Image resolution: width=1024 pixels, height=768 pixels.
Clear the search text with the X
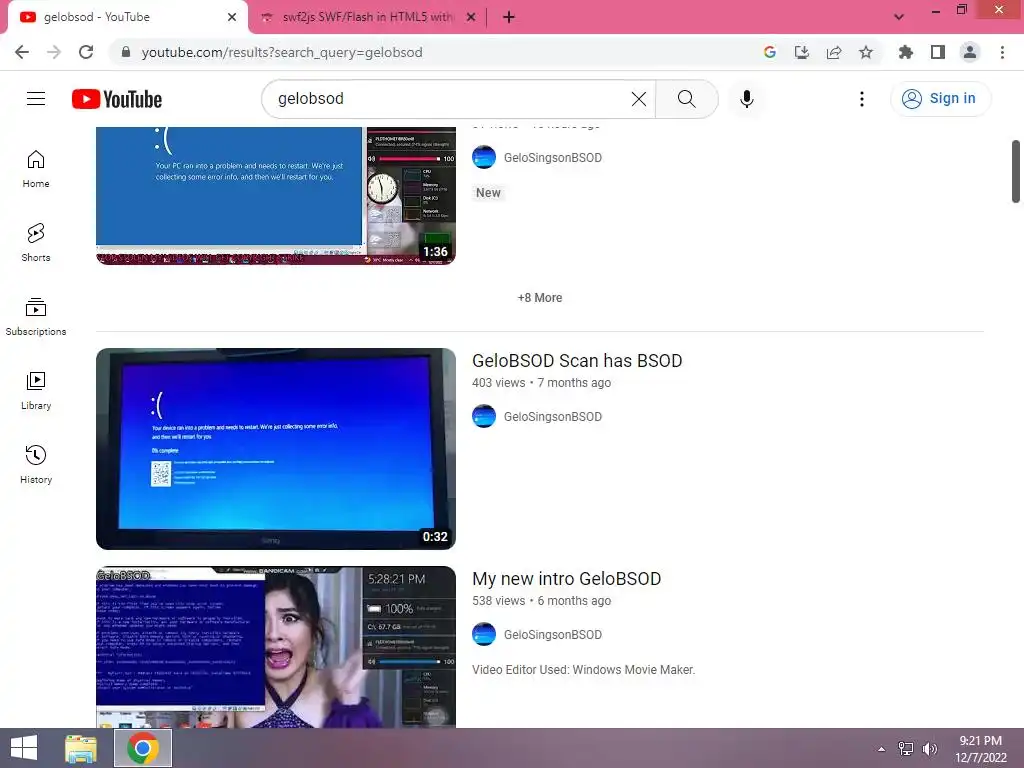639,99
